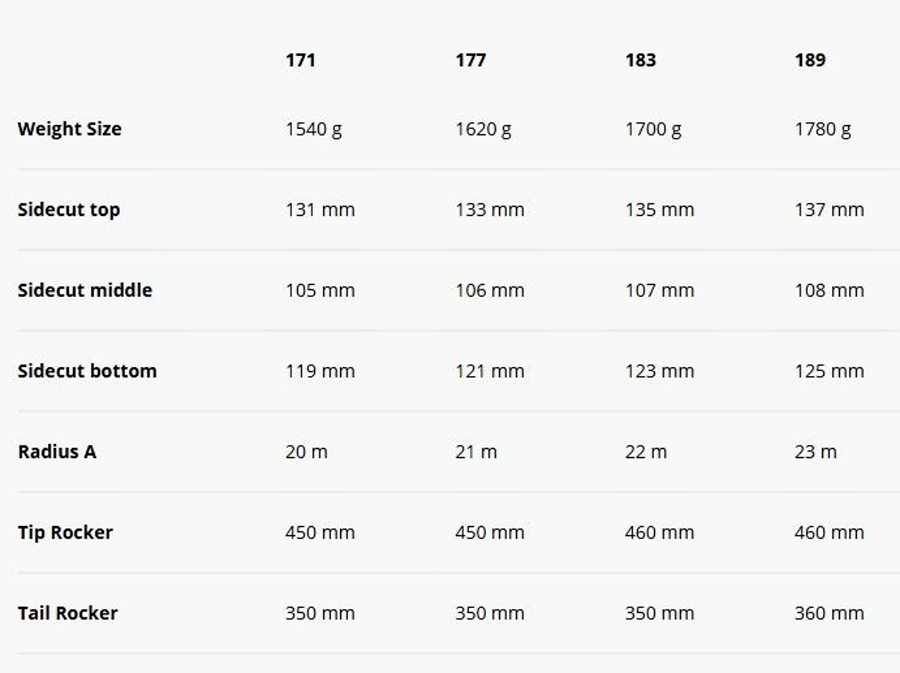Select the 1620 g weight value
The width and height of the screenshot is (900, 673).
[483, 129]
